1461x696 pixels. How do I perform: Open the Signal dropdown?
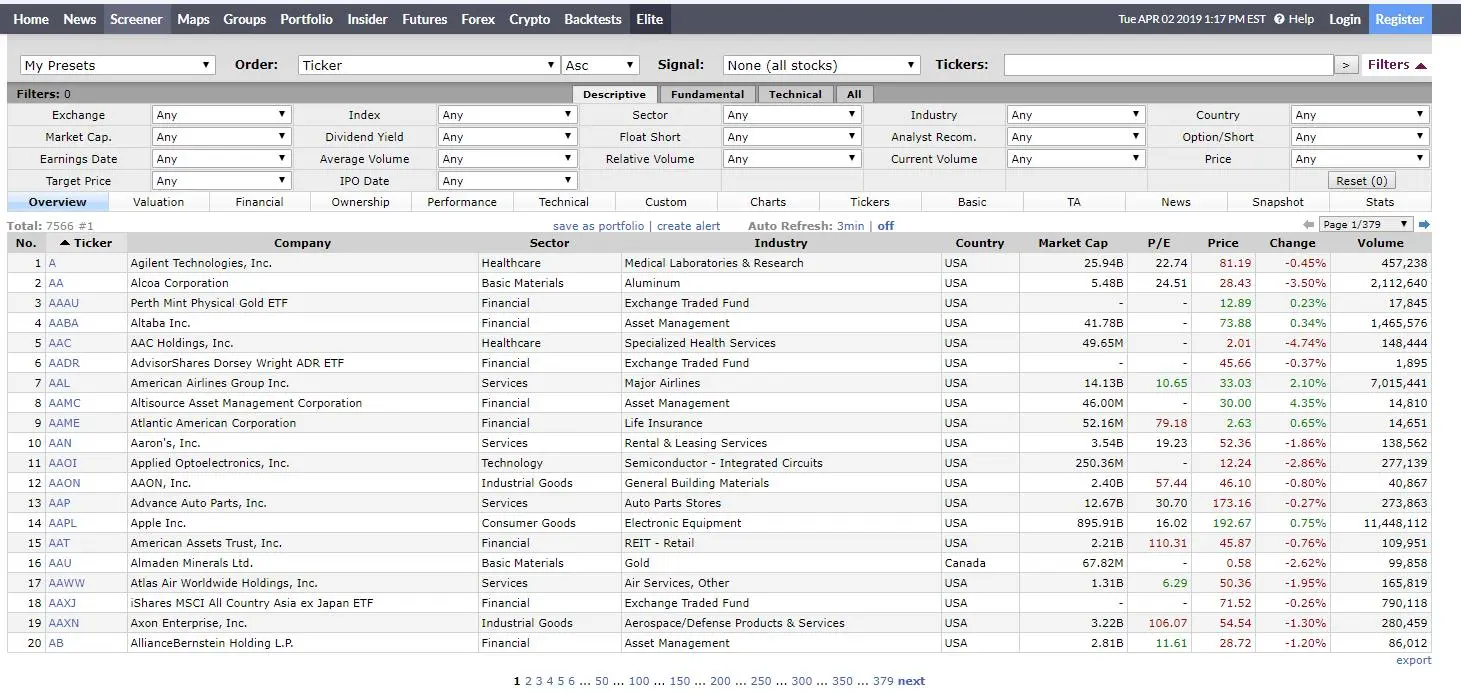(x=821, y=65)
